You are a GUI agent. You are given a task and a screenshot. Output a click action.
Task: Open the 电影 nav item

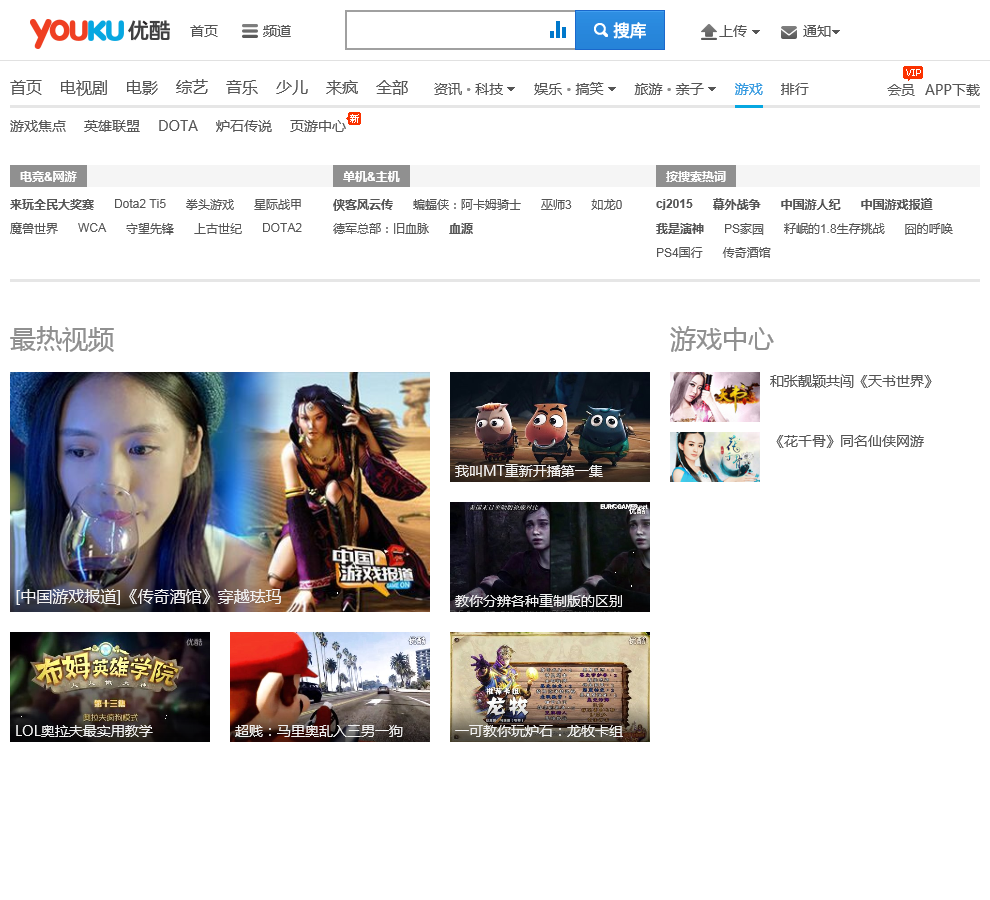[141, 87]
